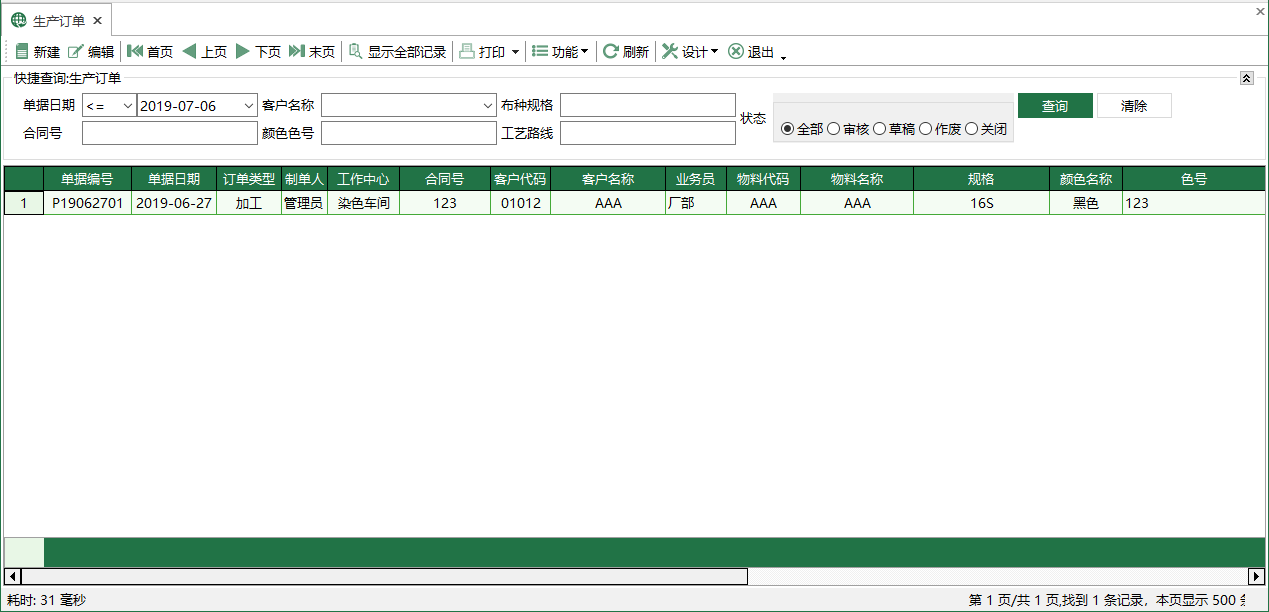Click the 颜色色号 input field
Image resolution: width=1269 pixels, height=612 pixels.
[x=408, y=133]
